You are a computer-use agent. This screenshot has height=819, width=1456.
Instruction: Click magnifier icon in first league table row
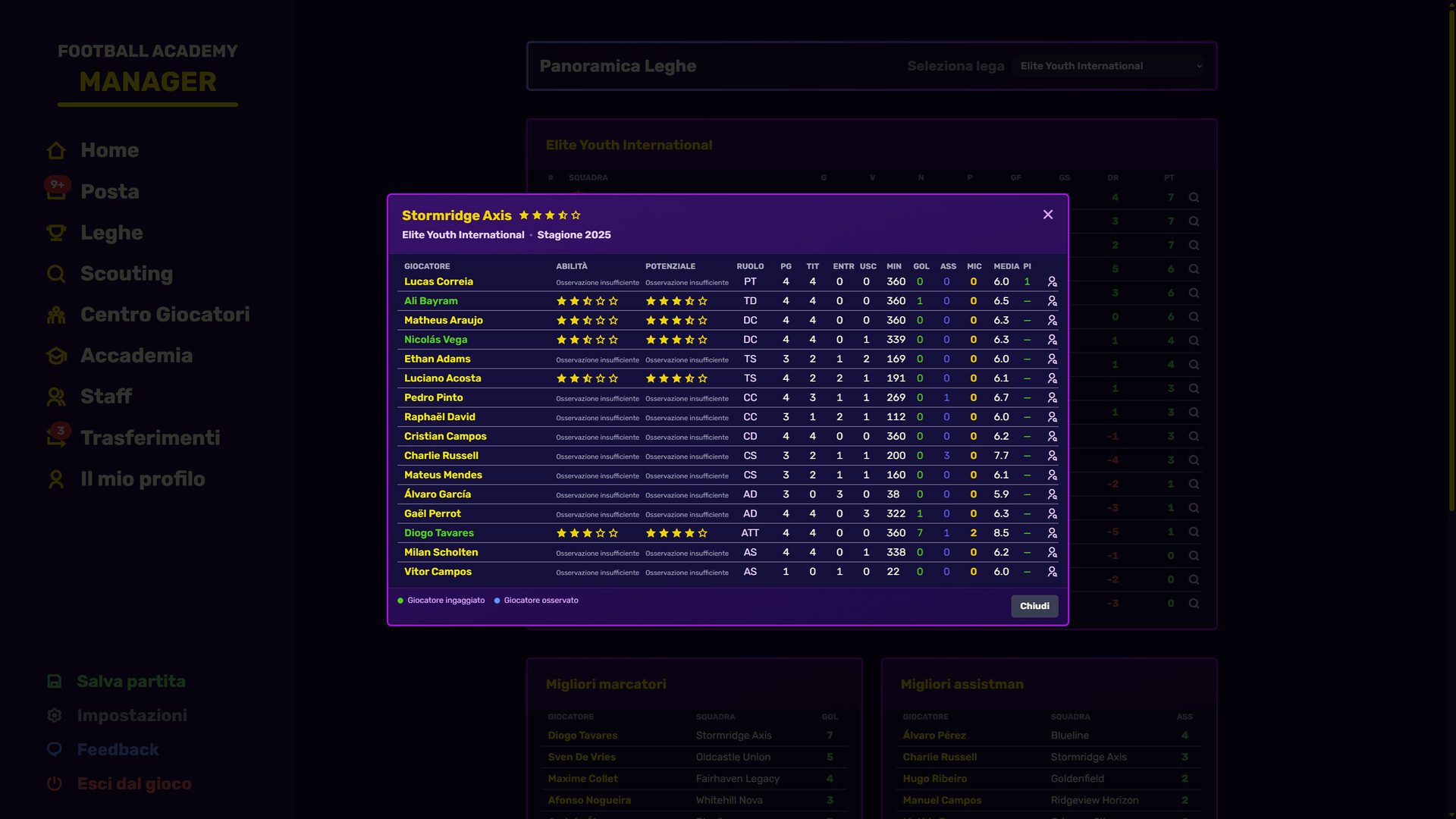[1194, 198]
